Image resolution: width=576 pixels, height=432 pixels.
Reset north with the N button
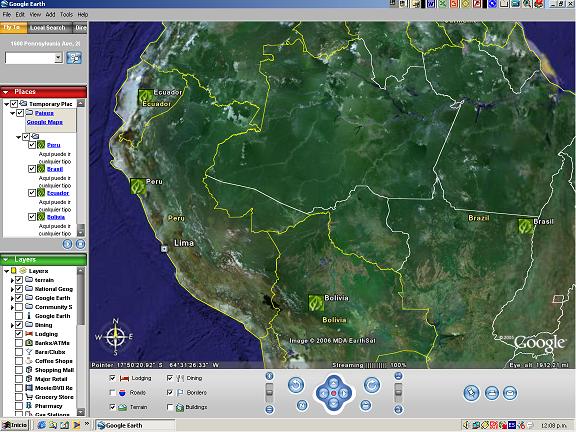302,405
